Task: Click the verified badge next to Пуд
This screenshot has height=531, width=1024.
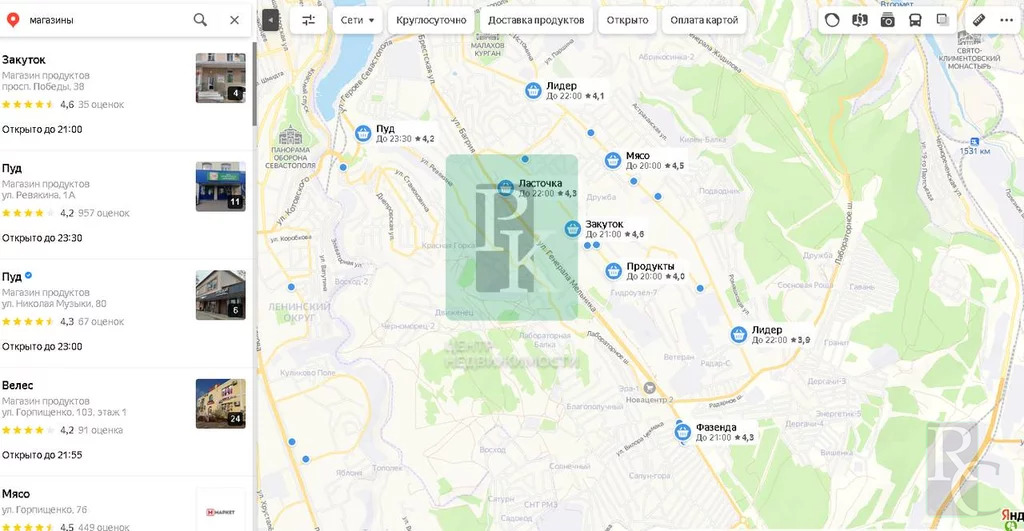Action: point(29,276)
